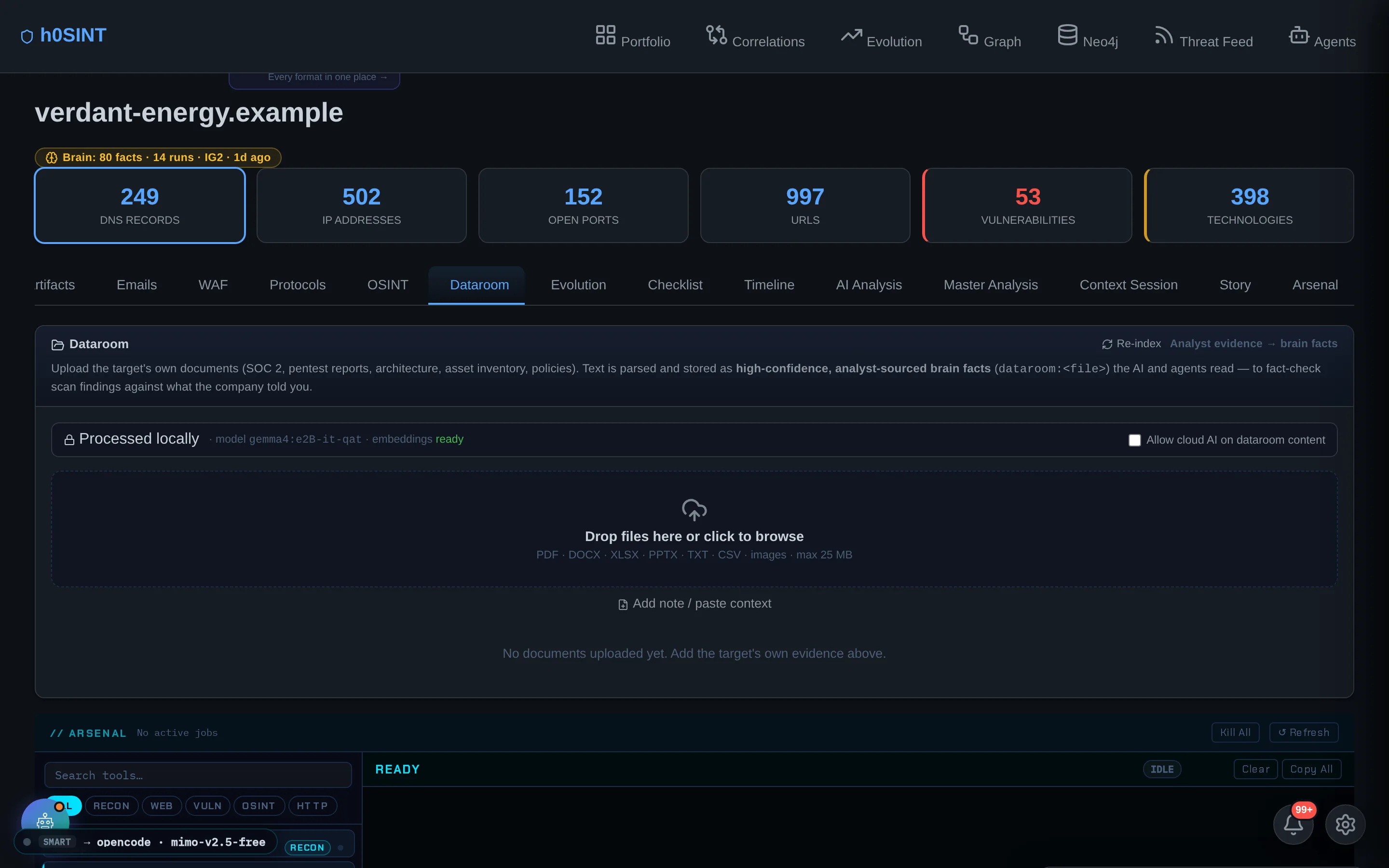Image resolution: width=1389 pixels, height=868 pixels.
Task: Open the h0SINT home logo
Action: click(x=63, y=36)
